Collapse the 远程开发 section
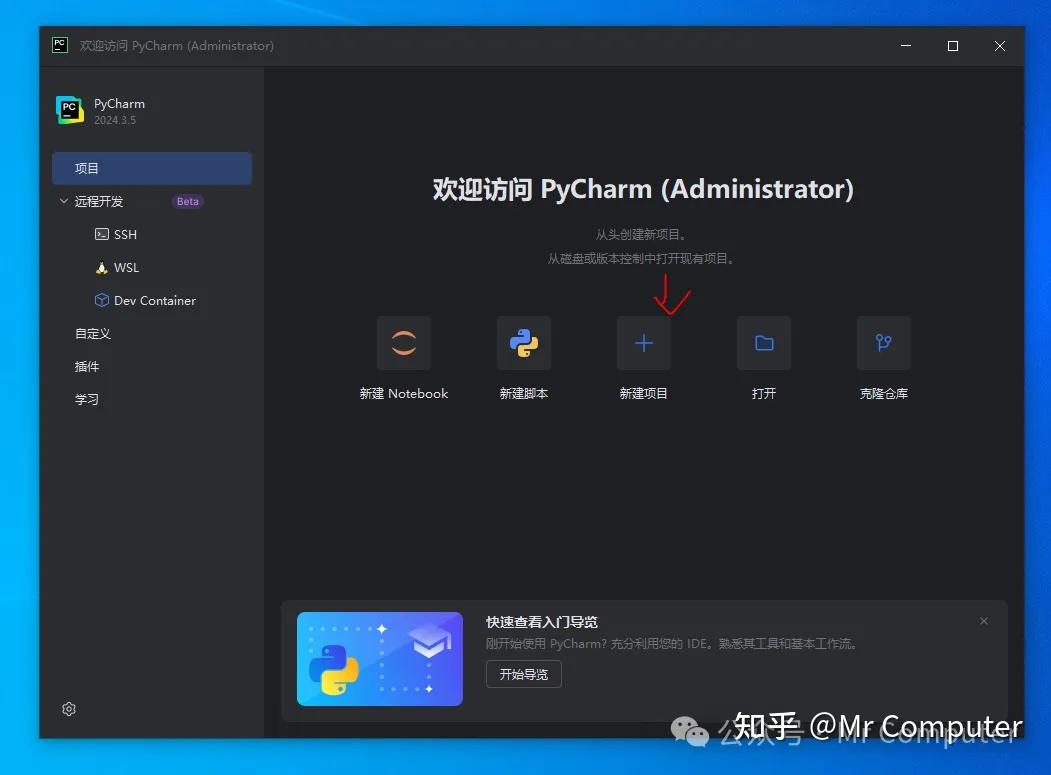Viewport: 1051px width, 775px height. click(63, 201)
